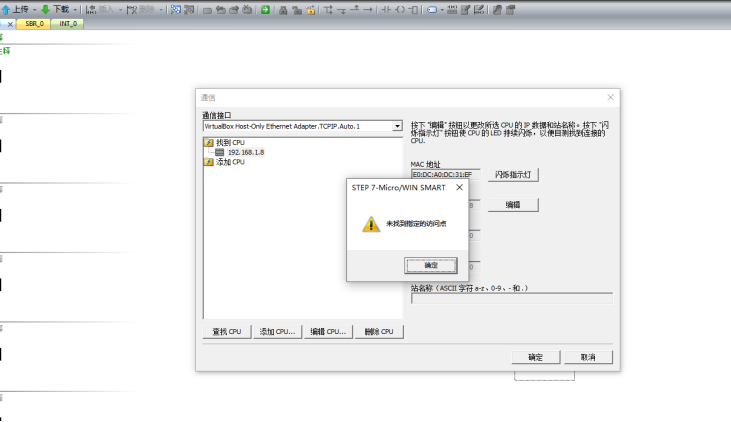Click the 通信接口 label
The width and height of the screenshot is (731, 422).
coord(217,115)
